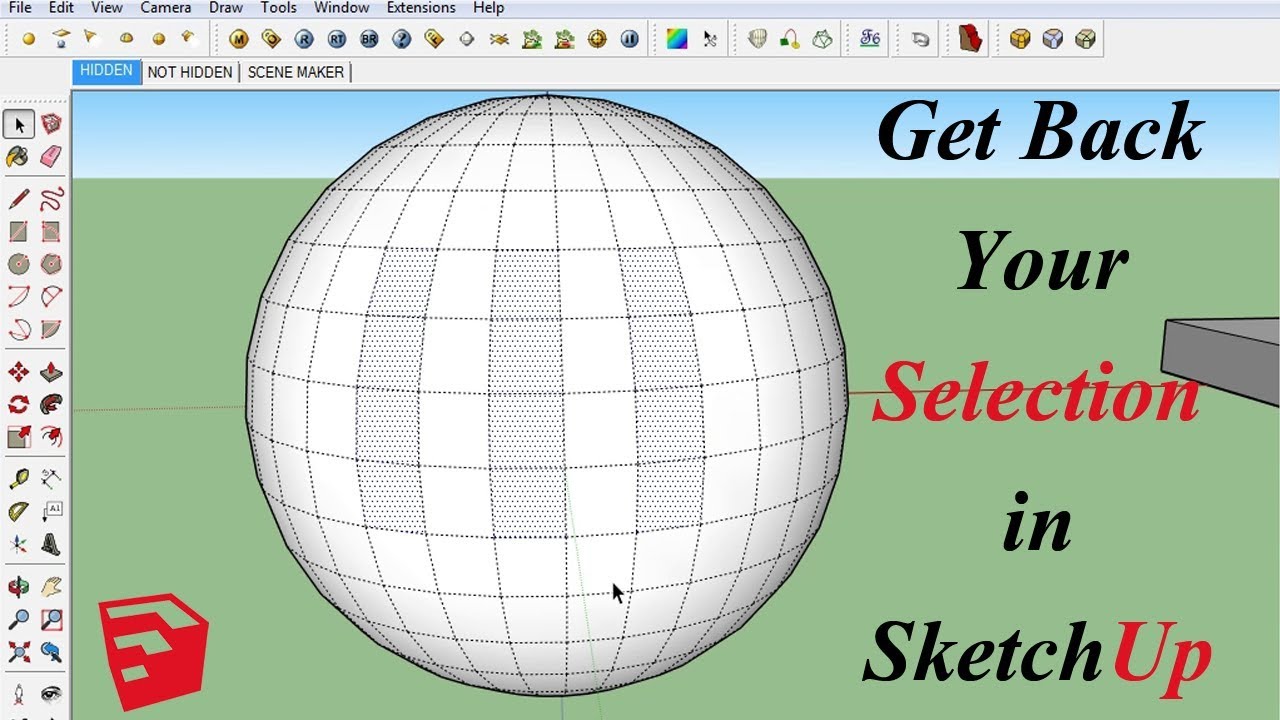
Task: Click the red book shaped icon
Action: (969, 39)
